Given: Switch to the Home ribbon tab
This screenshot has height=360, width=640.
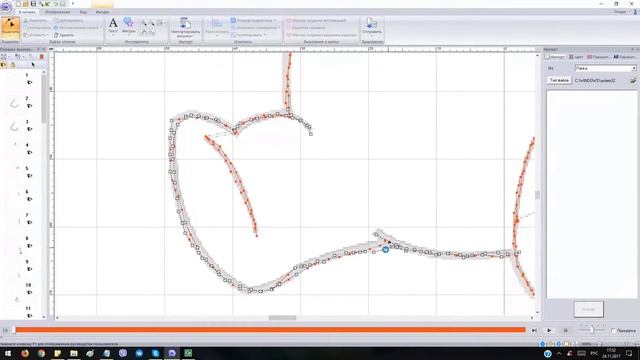Looking at the screenshot, I should [27, 12].
